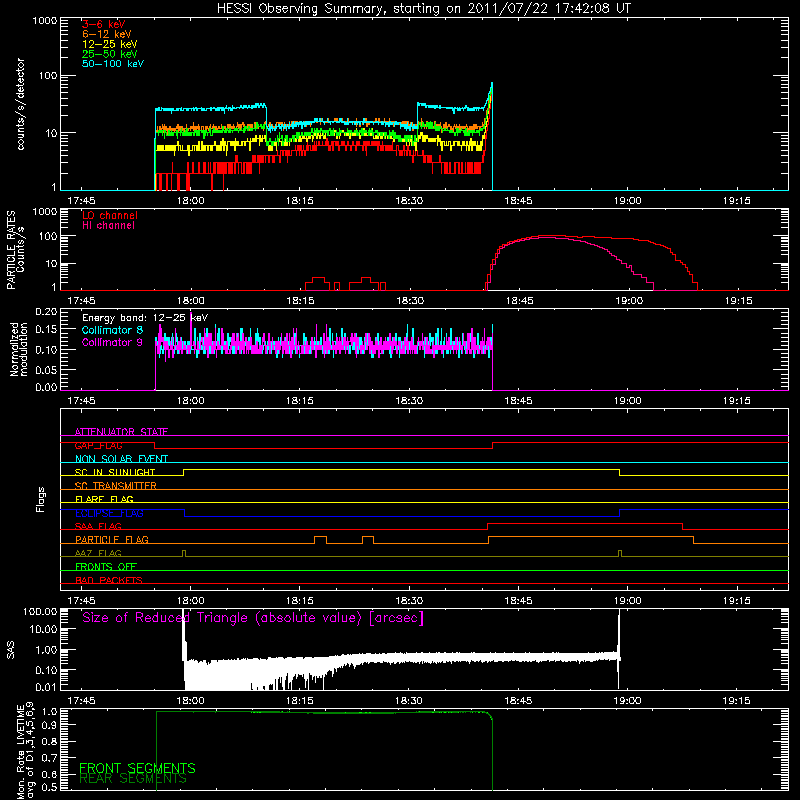Click the SAA_FLAG label
This screenshot has height=800, width=800.
[x=98, y=527]
